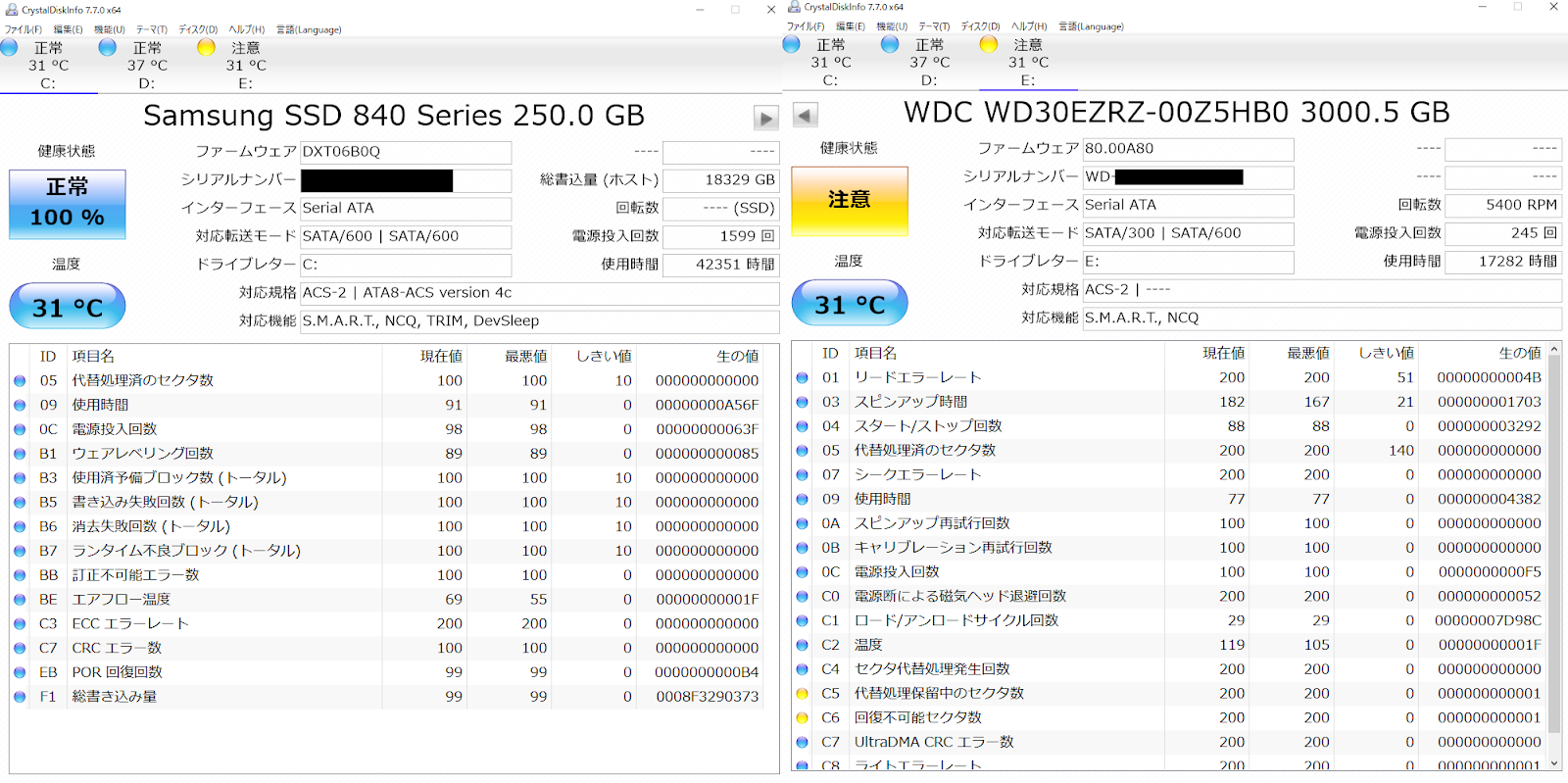1568x783 pixels.
Task: Click status dot for シークエラーレート row
Action: (x=802, y=474)
